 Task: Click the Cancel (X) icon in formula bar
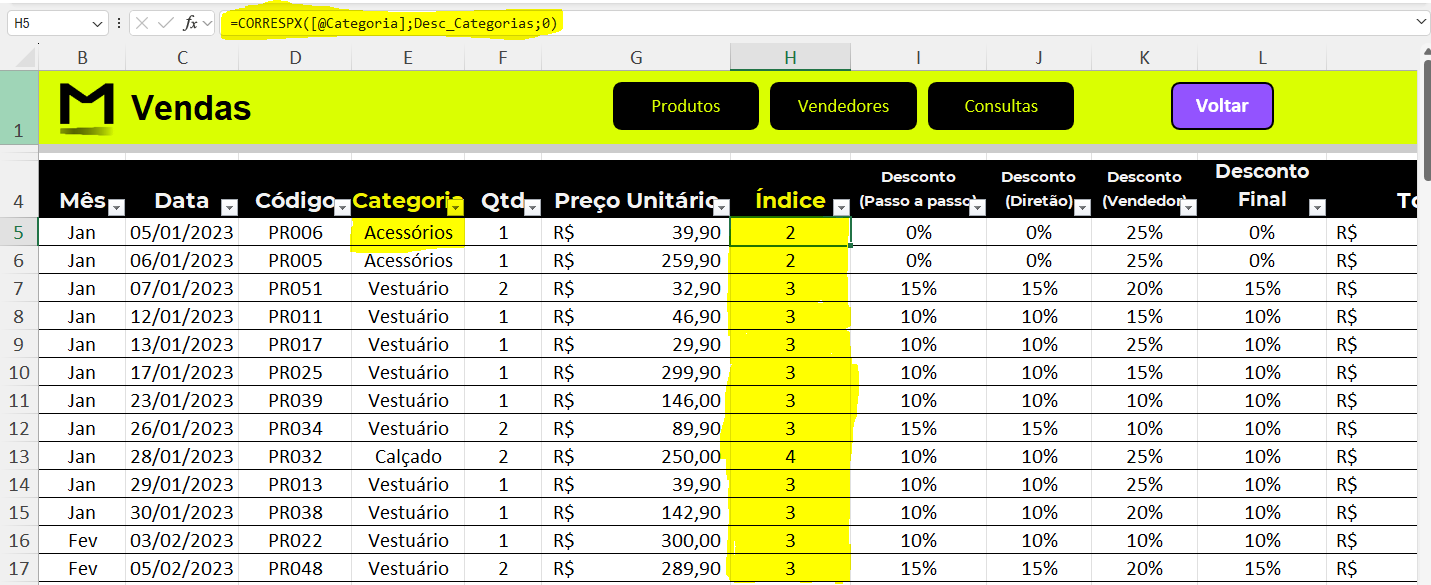[x=143, y=23]
